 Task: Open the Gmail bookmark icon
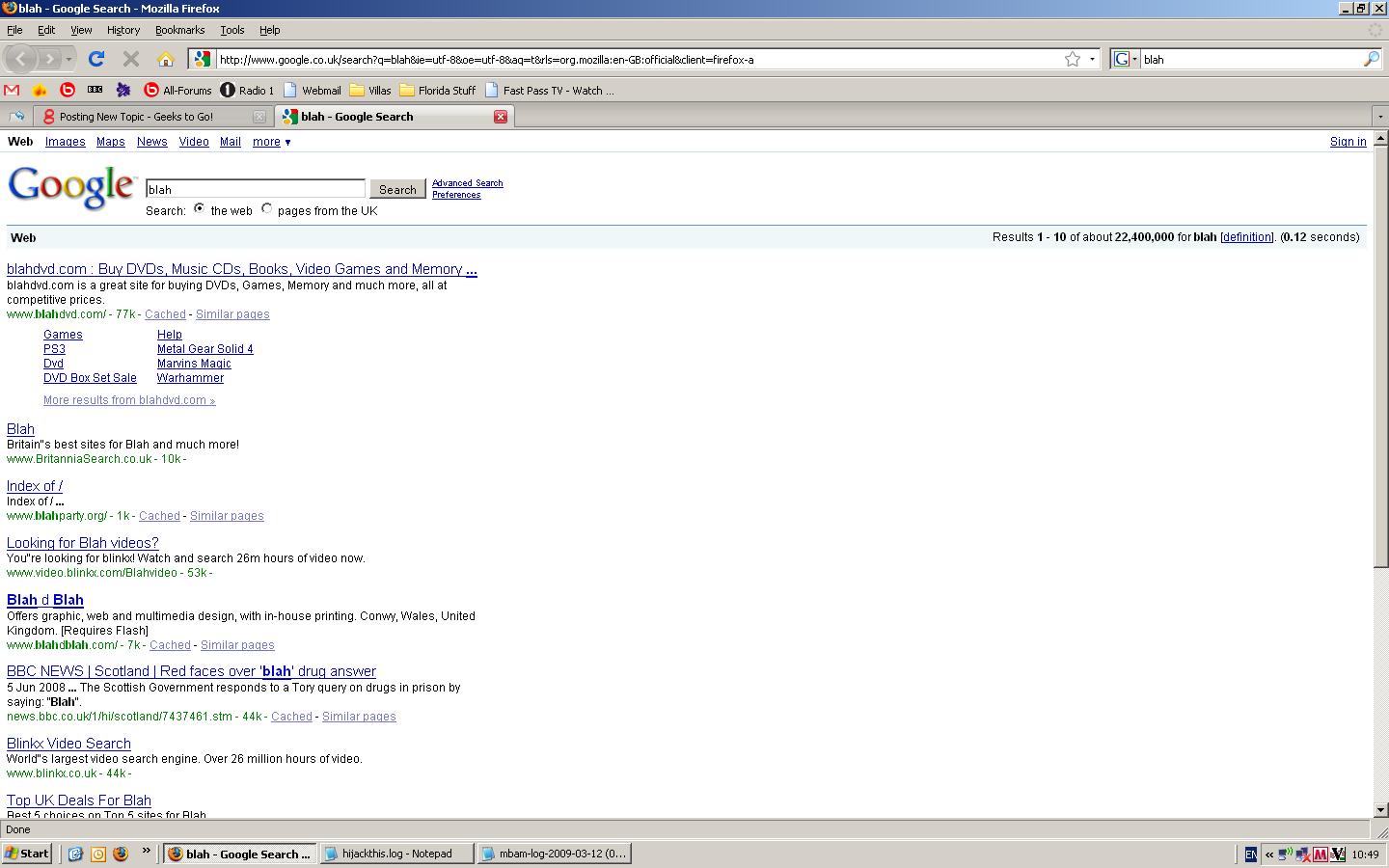click(x=12, y=90)
